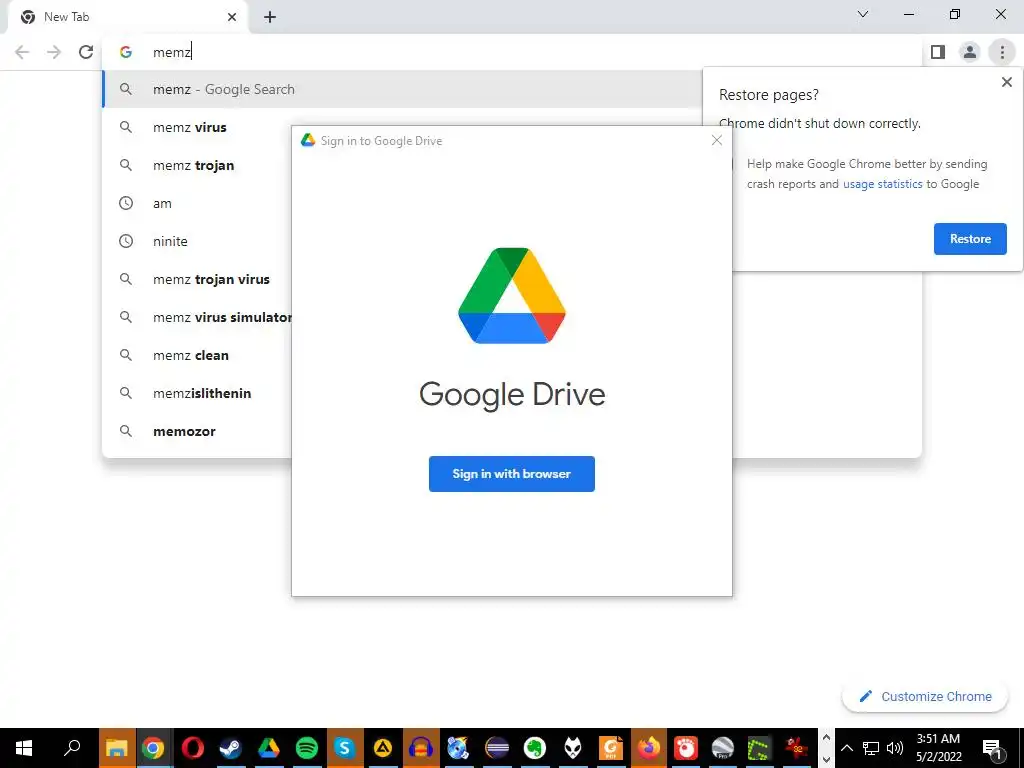This screenshot has width=1024, height=768.
Task: Open a new tab with plus button
Action: click(270, 17)
